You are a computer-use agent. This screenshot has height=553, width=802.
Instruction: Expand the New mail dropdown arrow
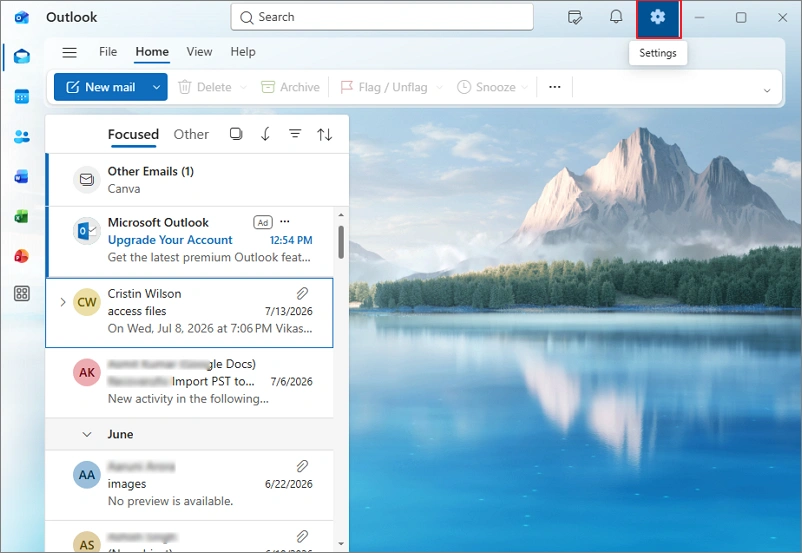point(157,87)
